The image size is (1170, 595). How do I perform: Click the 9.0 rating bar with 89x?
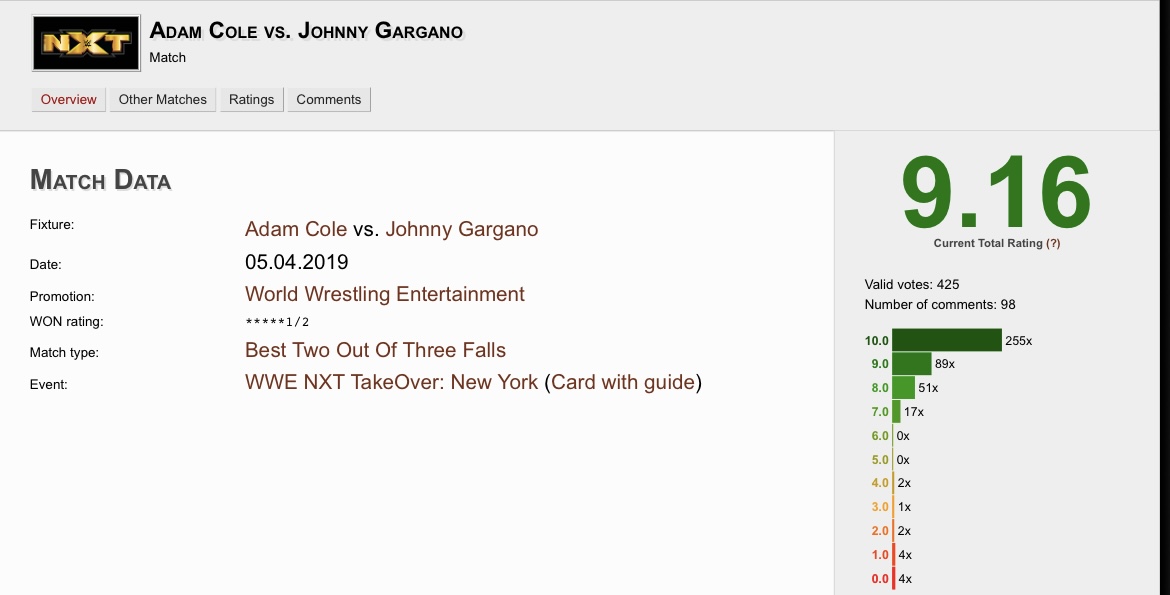coord(912,364)
